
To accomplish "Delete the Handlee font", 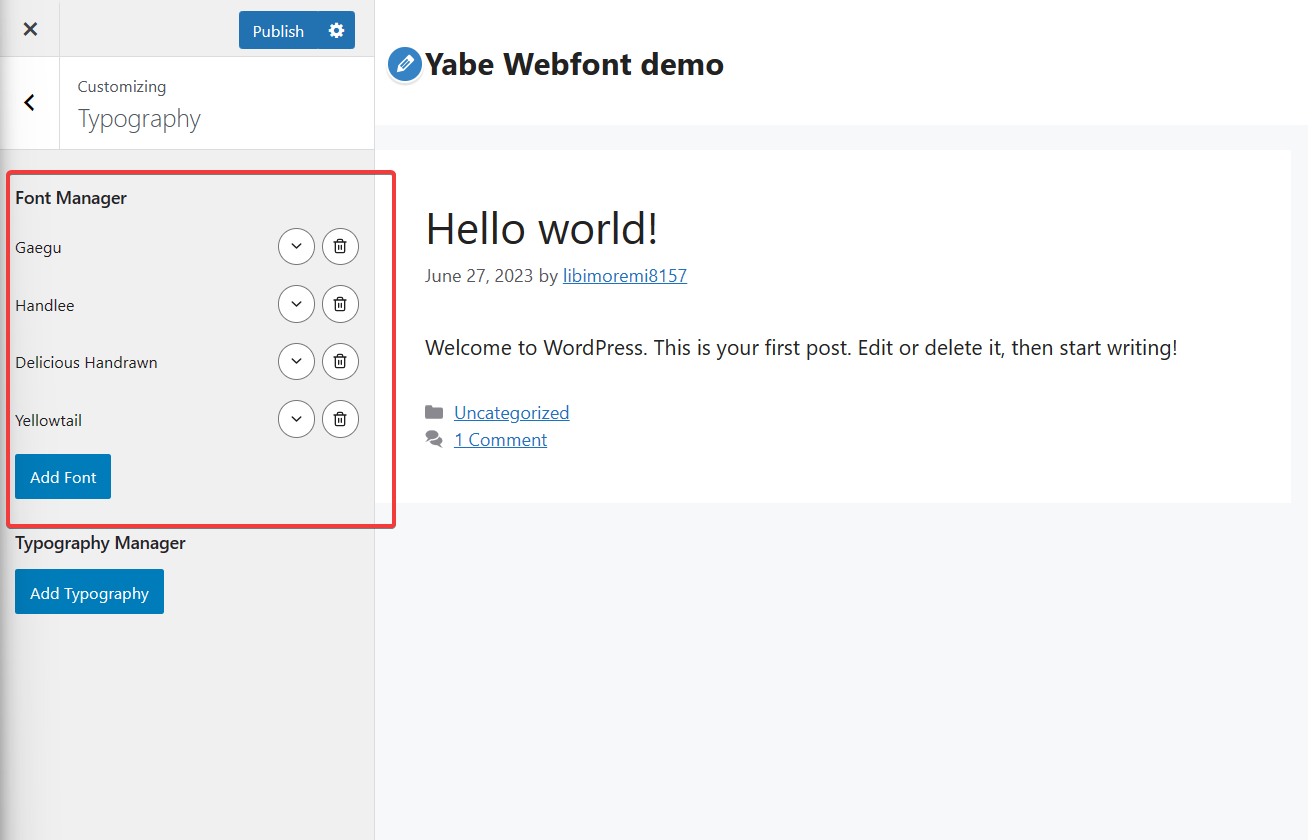I will [x=340, y=305].
